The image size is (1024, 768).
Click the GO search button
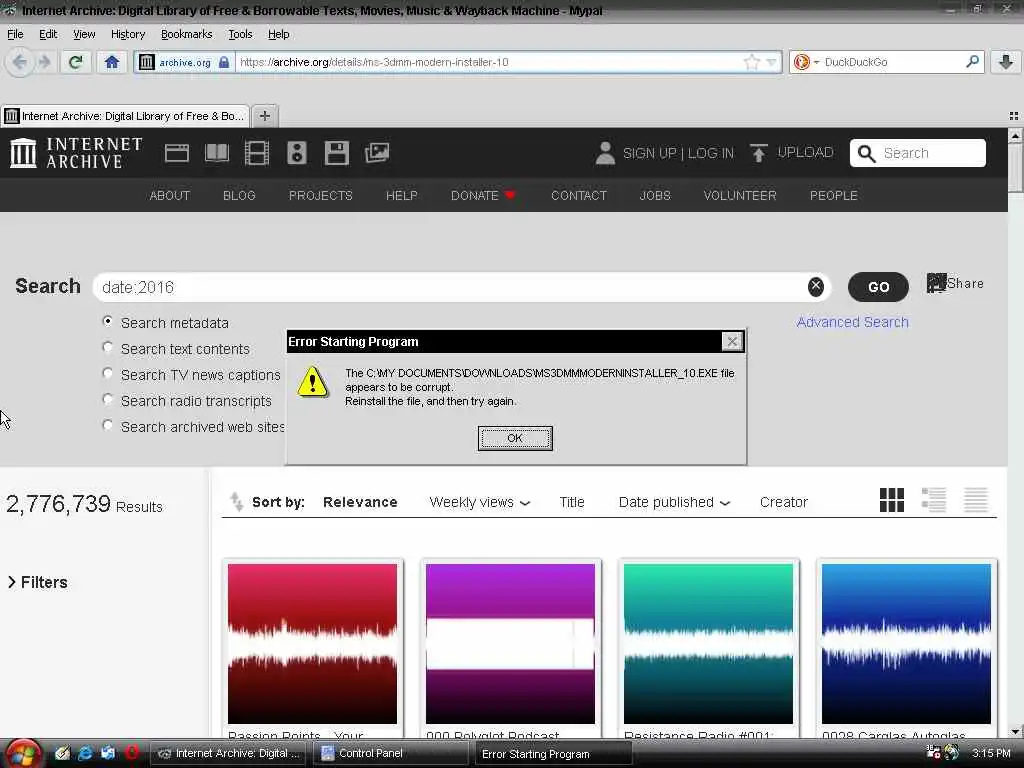878,287
